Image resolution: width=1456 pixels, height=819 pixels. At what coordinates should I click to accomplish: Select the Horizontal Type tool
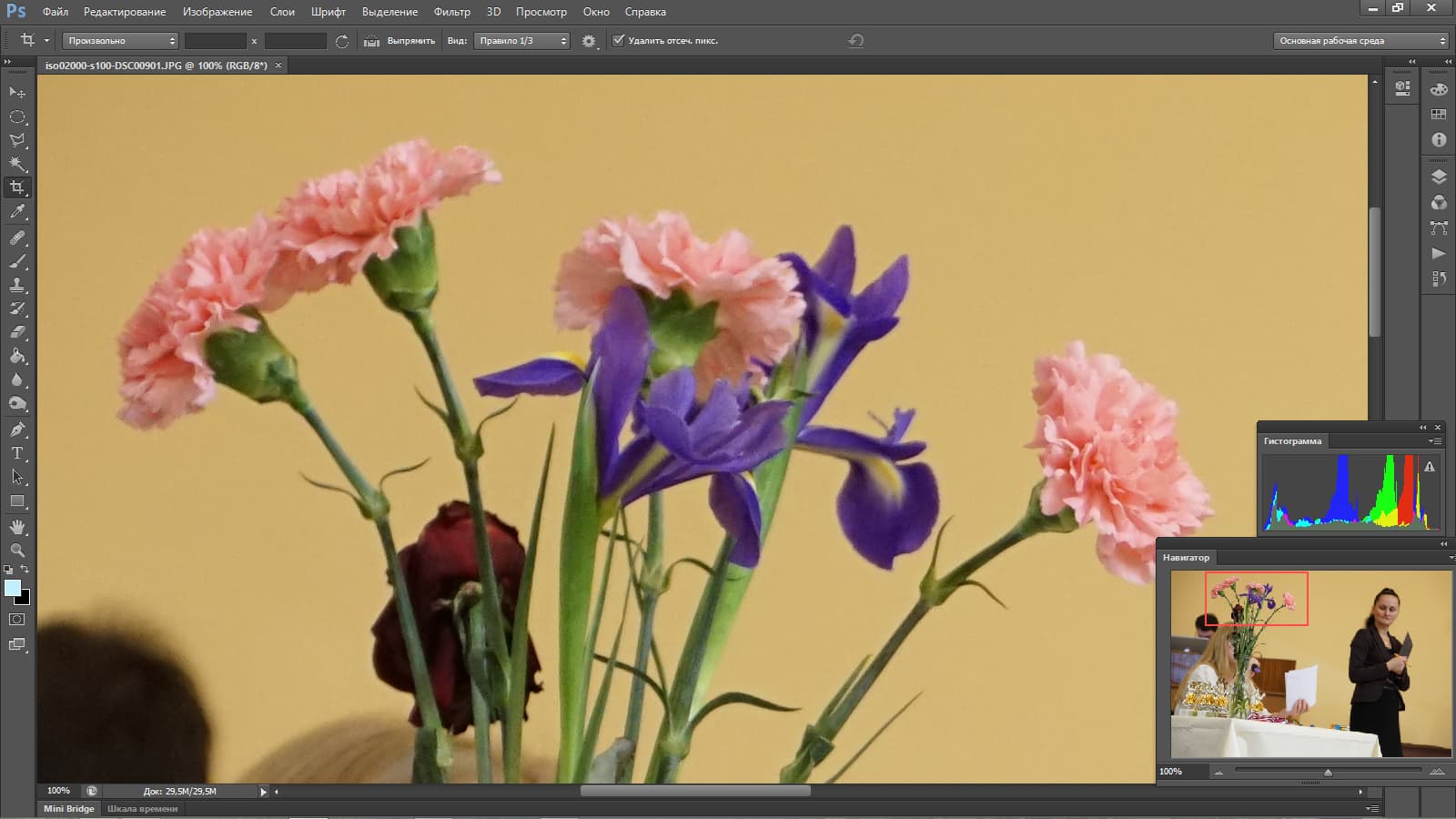(x=17, y=453)
